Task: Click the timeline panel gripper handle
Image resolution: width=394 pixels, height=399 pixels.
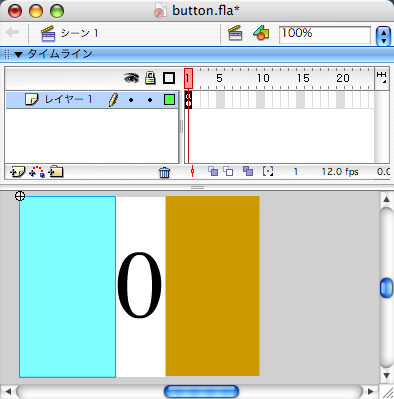Action: click(7, 54)
